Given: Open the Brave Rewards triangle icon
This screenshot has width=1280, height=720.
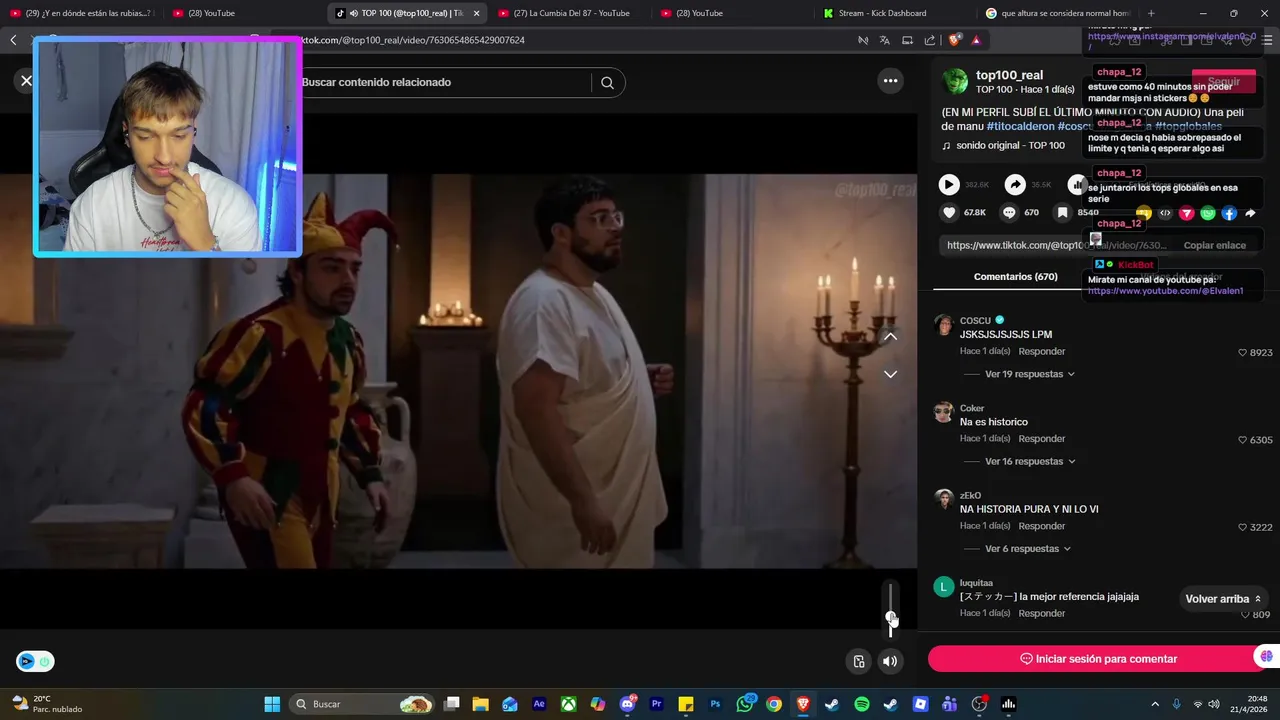Looking at the screenshot, I should [x=976, y=40].
